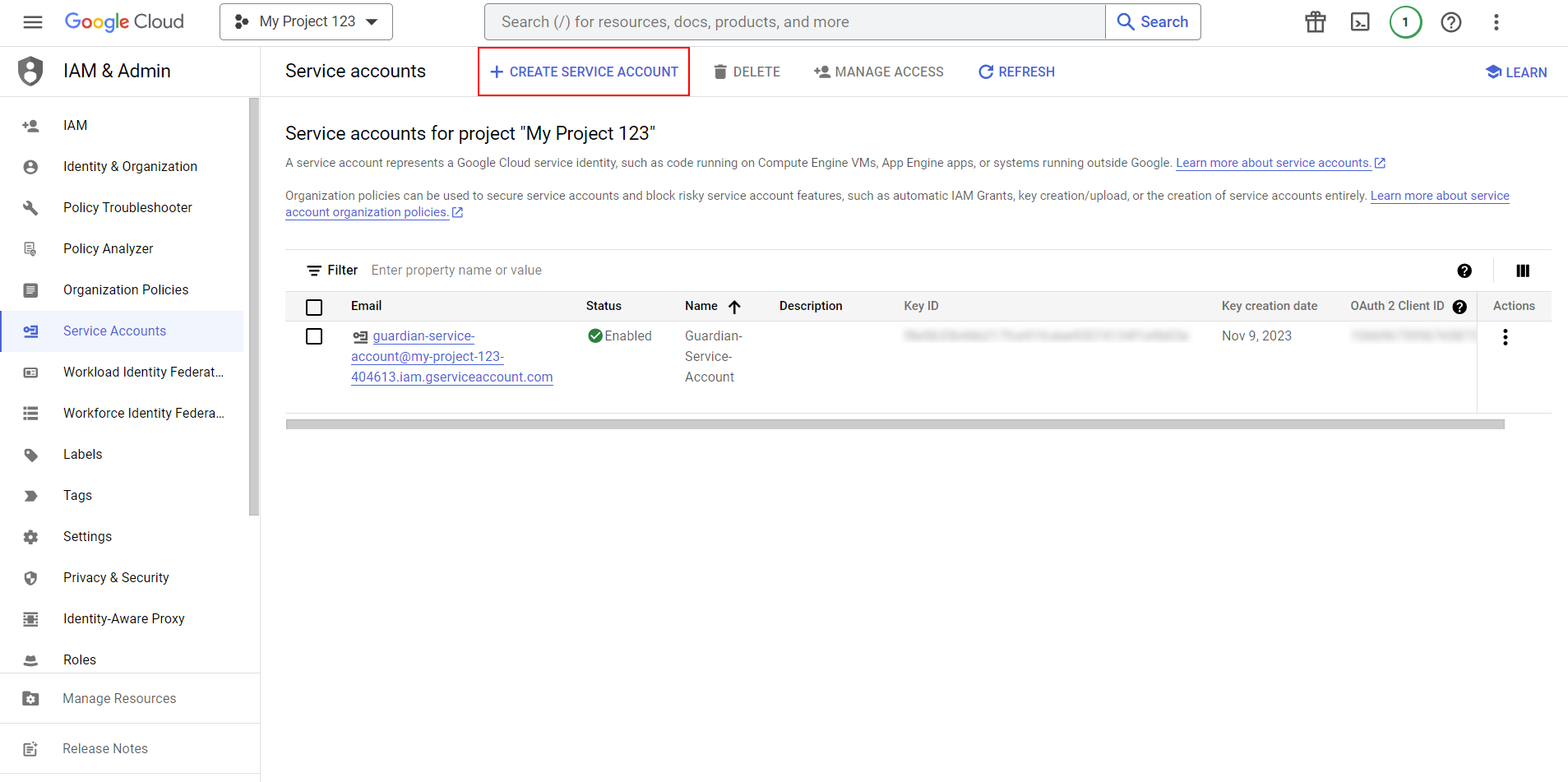Open the My Project 123 project selector

pyautogui.click(x=306, y=22)
